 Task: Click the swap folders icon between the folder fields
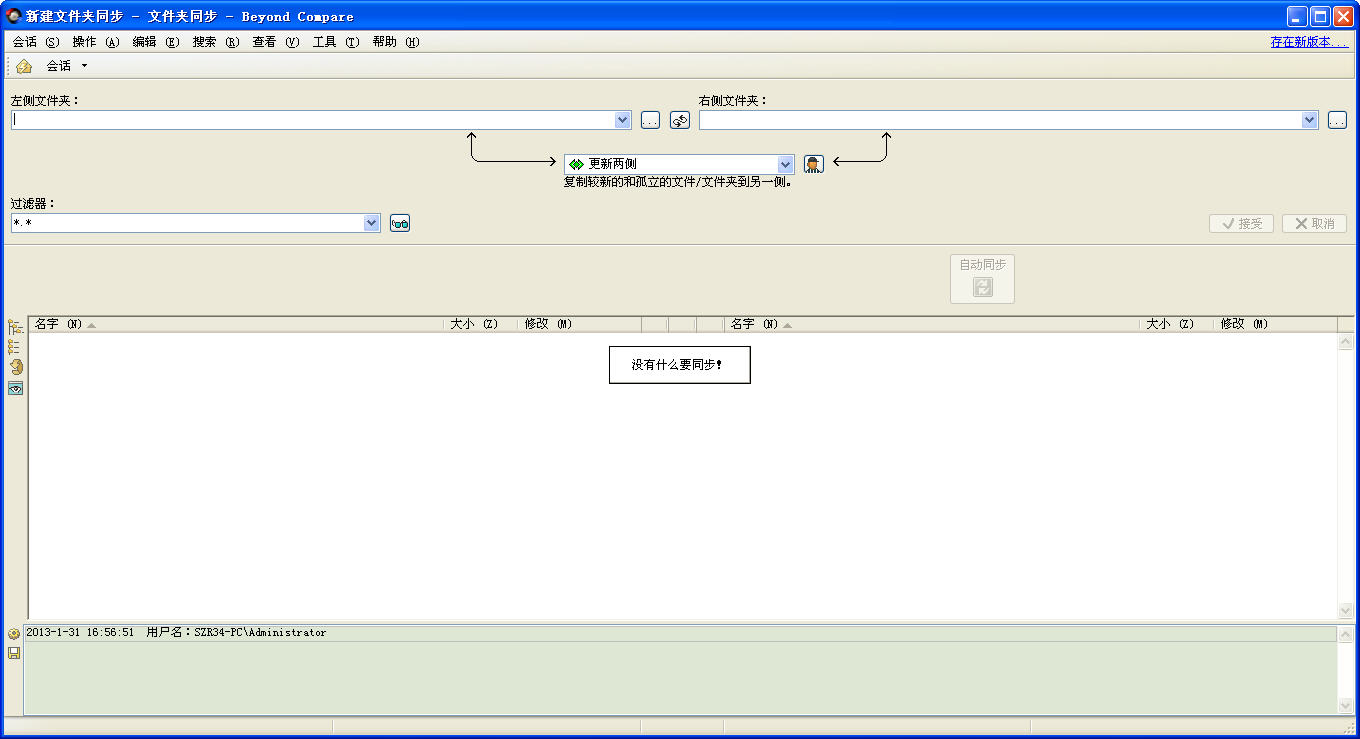click(x=680, y=120)
